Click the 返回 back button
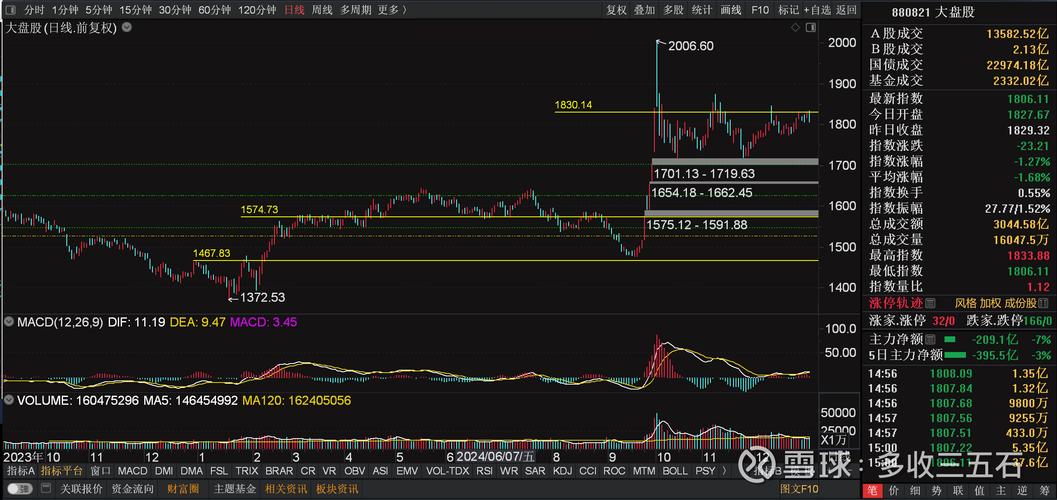This screenshot has width=1057, height=500. click(x=847, y=10)
